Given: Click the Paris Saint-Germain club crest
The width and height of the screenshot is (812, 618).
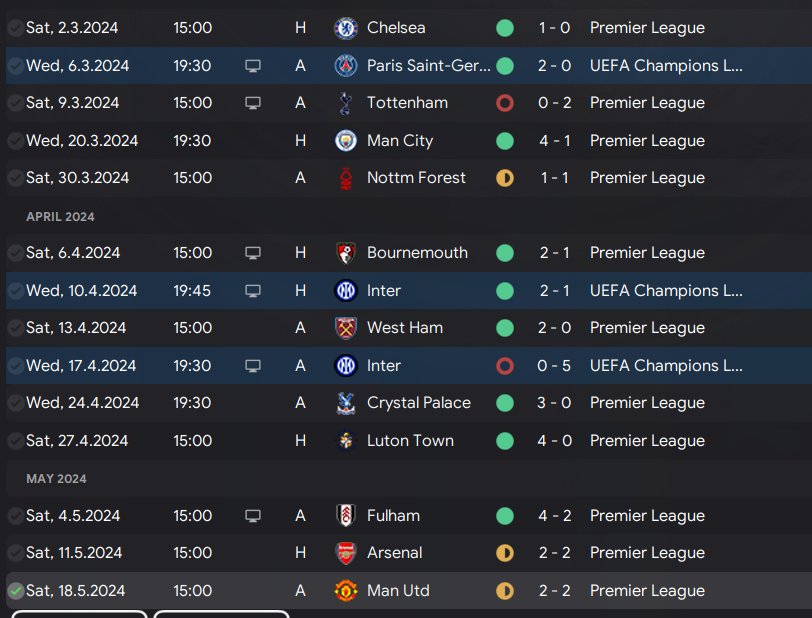Looking at the screenshot, I should [346, 66].
